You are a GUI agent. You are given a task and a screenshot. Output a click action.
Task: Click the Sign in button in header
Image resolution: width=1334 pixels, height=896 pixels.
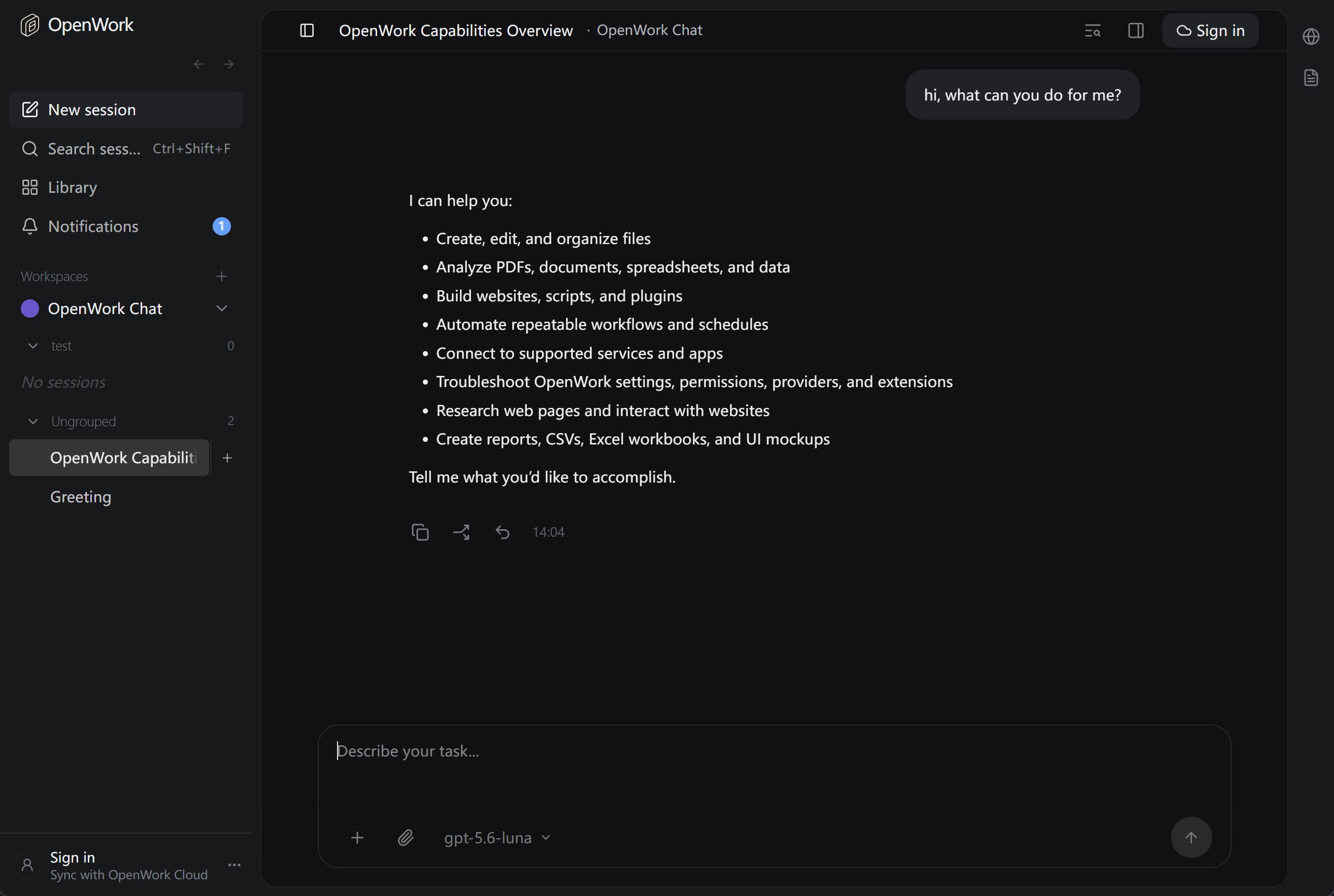click(x=1210, y=30)
